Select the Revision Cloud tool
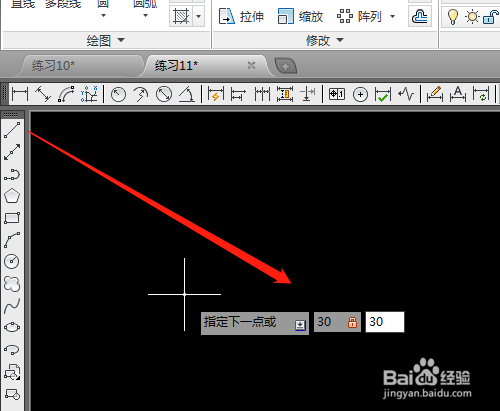Image resolution: width=500 pixels, height=411 pixels. pyautogui.click(x=12, y=284)
